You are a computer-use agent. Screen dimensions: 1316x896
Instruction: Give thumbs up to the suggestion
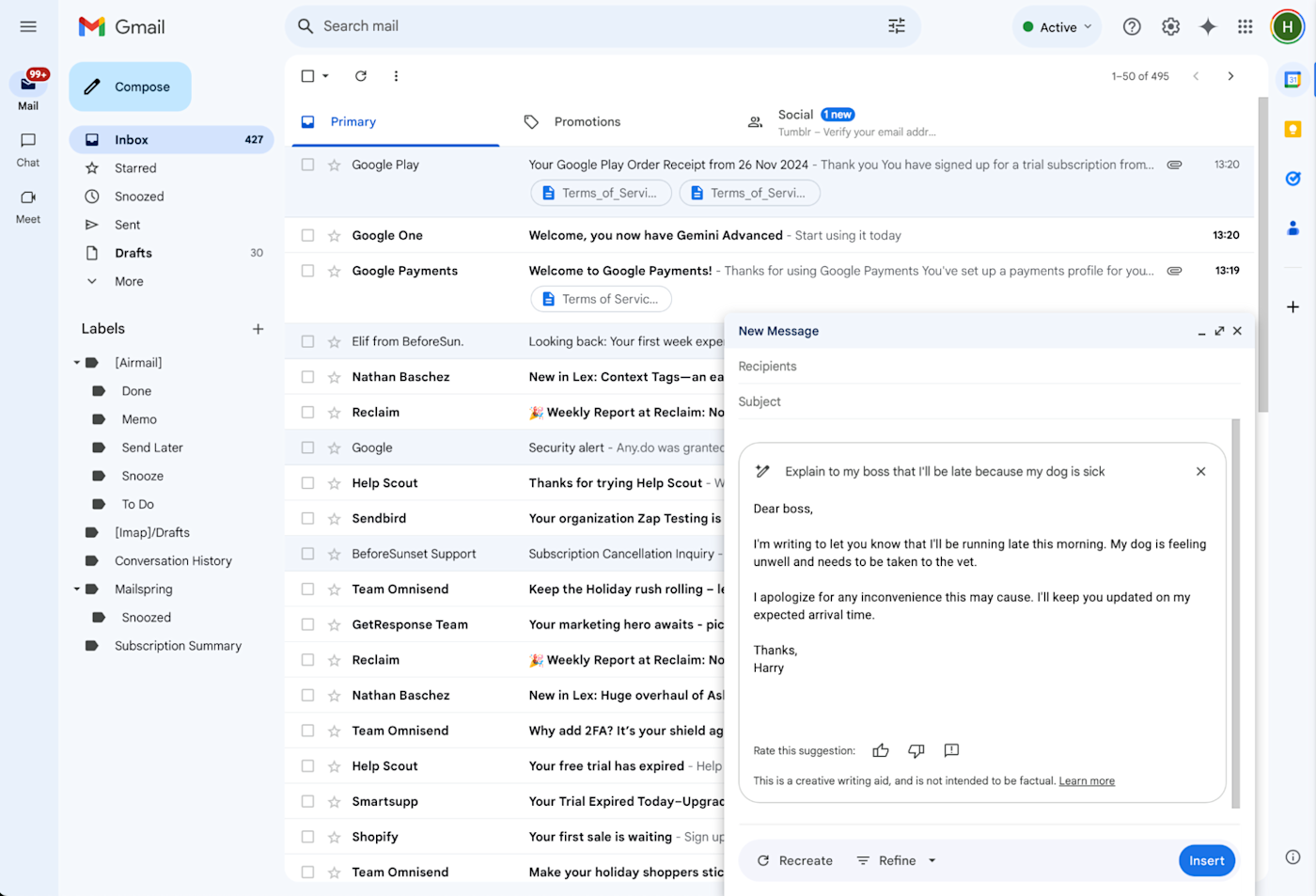(x=881, y=750)
